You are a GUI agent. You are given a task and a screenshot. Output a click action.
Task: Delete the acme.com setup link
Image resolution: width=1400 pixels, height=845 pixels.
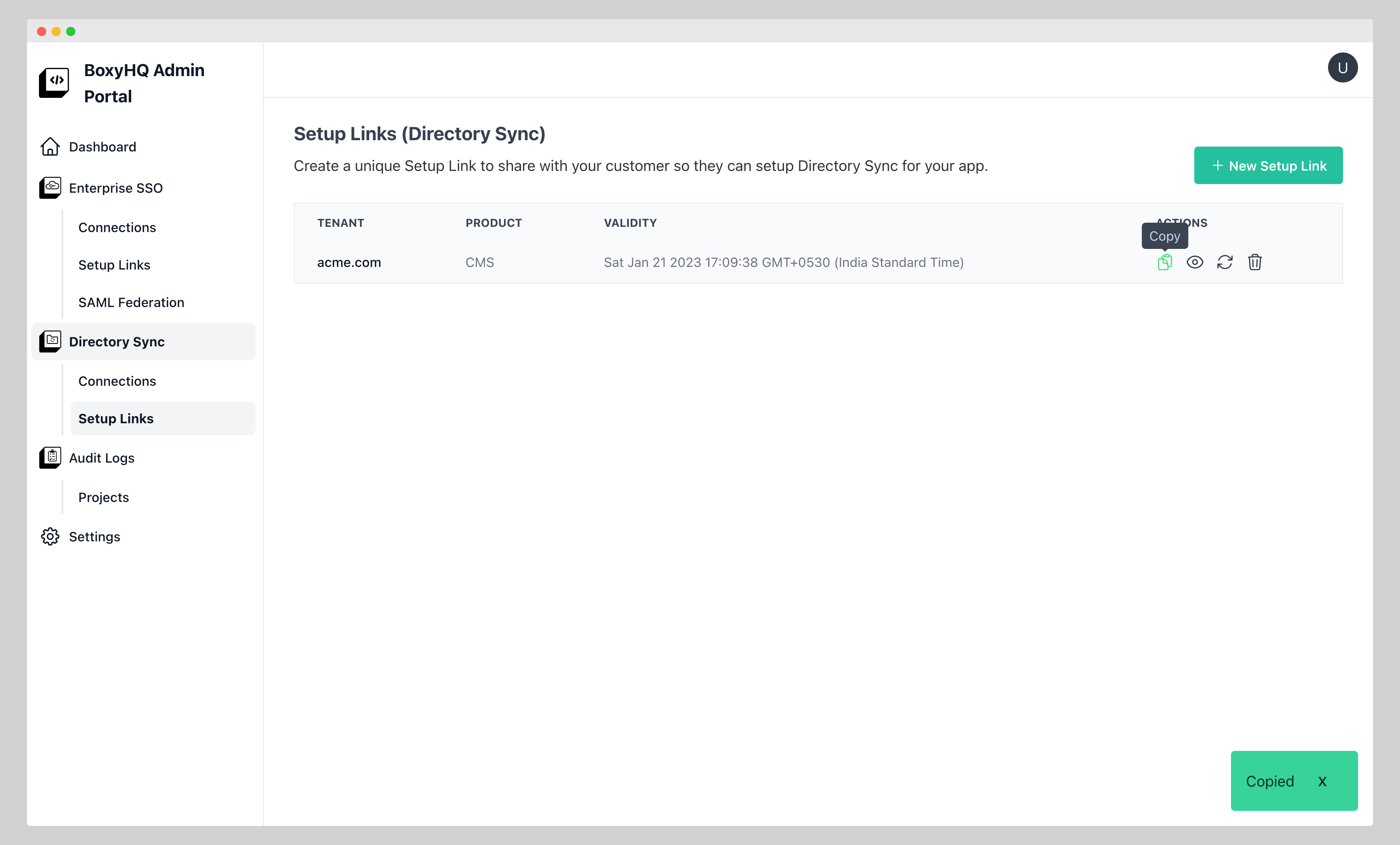click(1255, 262)
